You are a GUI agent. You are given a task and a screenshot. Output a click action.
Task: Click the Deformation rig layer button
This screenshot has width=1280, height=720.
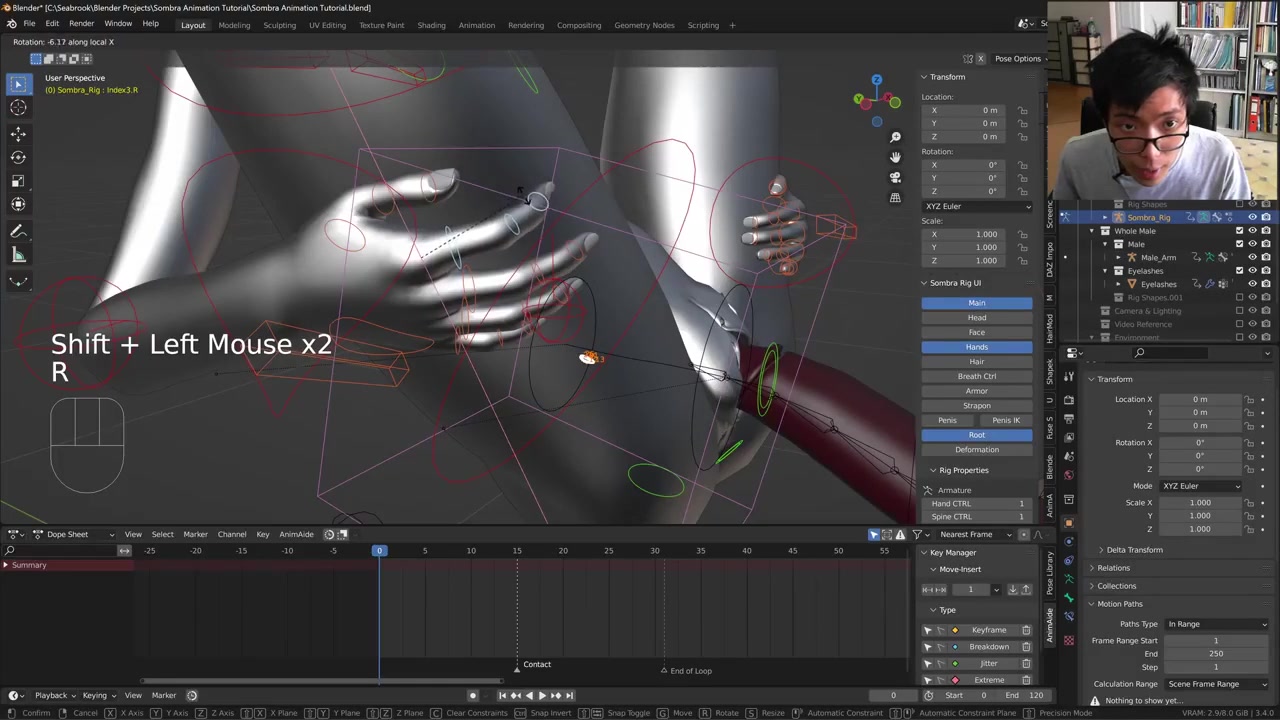(976, 450)
